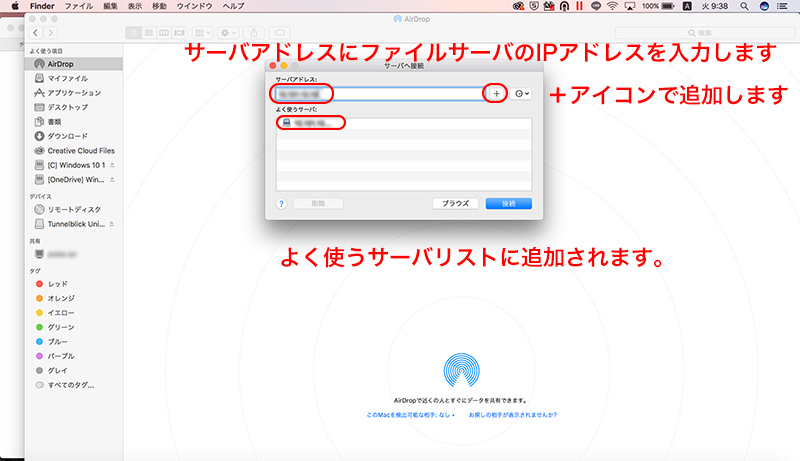Select the オレンジ tag
The height and width of the screenshot is (461, 800).
pyautogui.click(x=74, y=298)
